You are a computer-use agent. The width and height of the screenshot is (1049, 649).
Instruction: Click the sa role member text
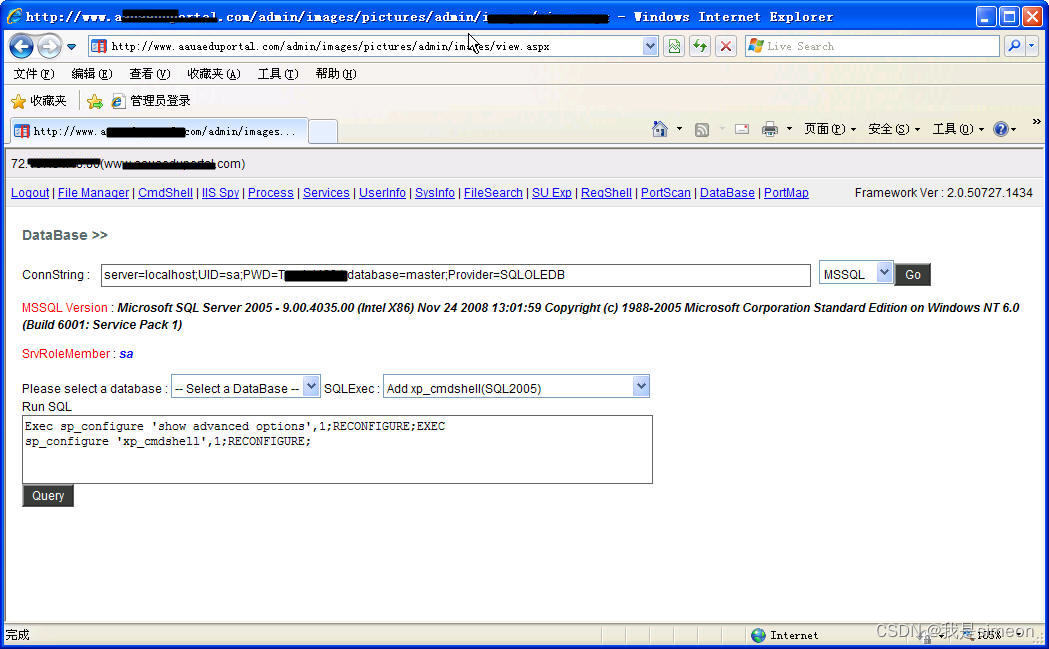point(126,354)
